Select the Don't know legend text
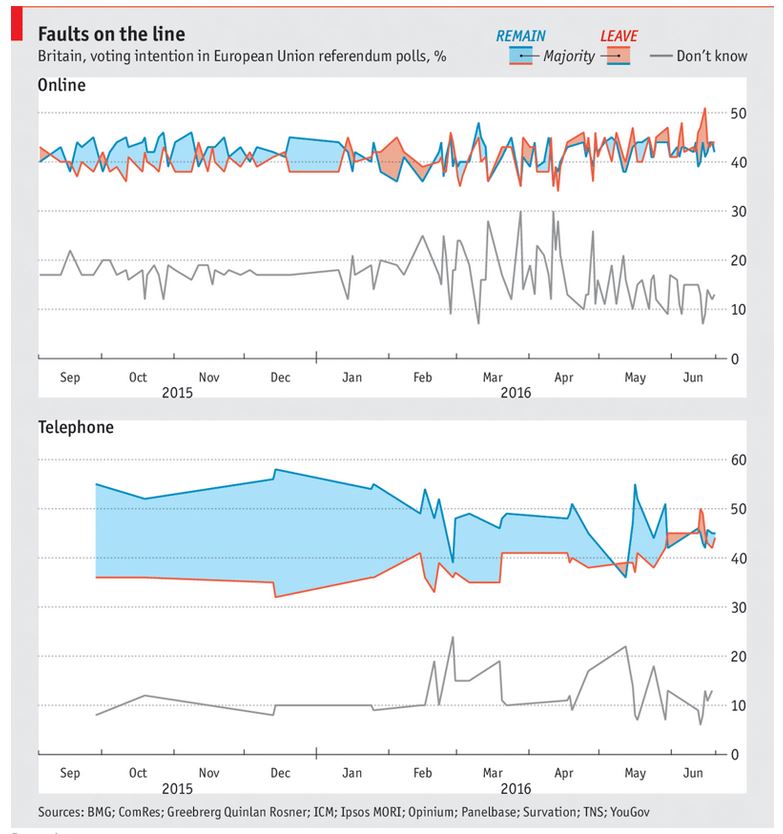Image resolution: width=783 pixels, height=834 pixels. 711,56
